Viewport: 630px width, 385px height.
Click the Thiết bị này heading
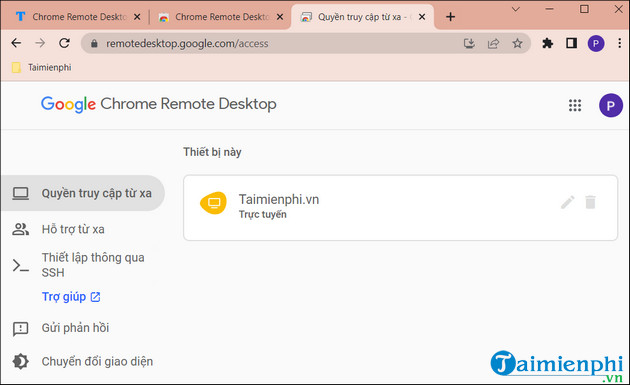tap(212, 152)
